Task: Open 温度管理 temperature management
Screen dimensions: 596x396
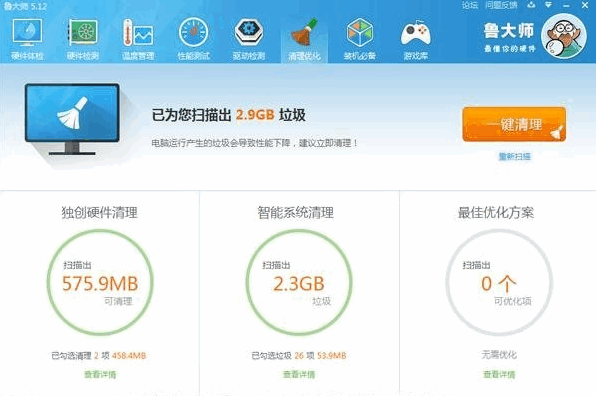Action: [138, 40]
